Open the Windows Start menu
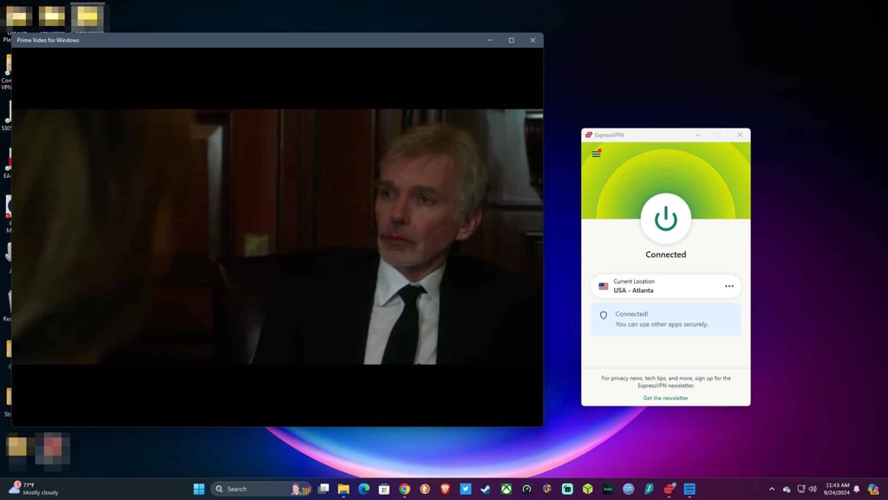This screenshot has height=500, width=888. (199, 489)
